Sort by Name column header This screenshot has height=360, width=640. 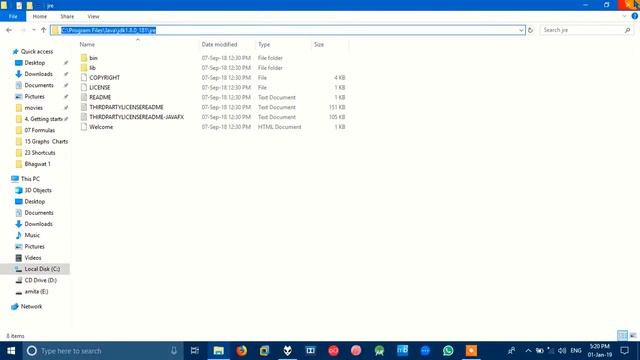click(x=137, y=44)
